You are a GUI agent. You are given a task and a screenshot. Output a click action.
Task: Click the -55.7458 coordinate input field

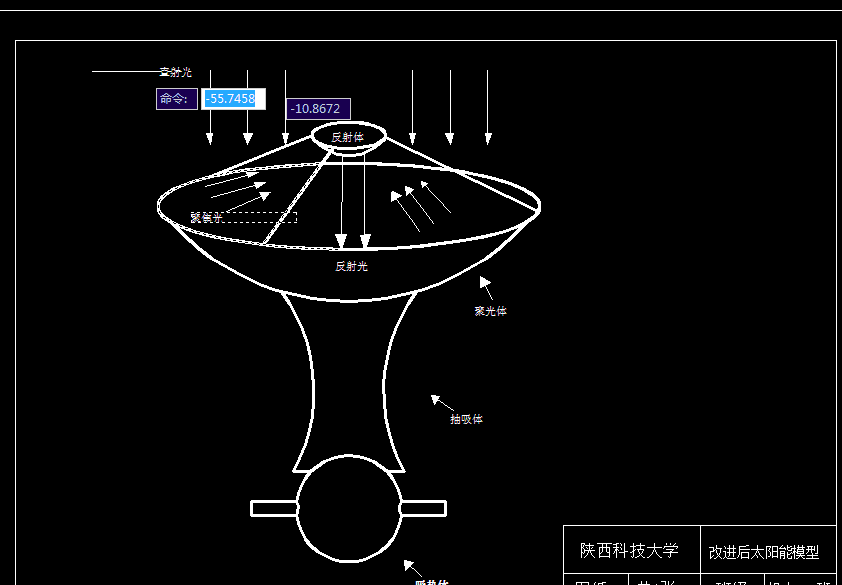click(233, 99)
